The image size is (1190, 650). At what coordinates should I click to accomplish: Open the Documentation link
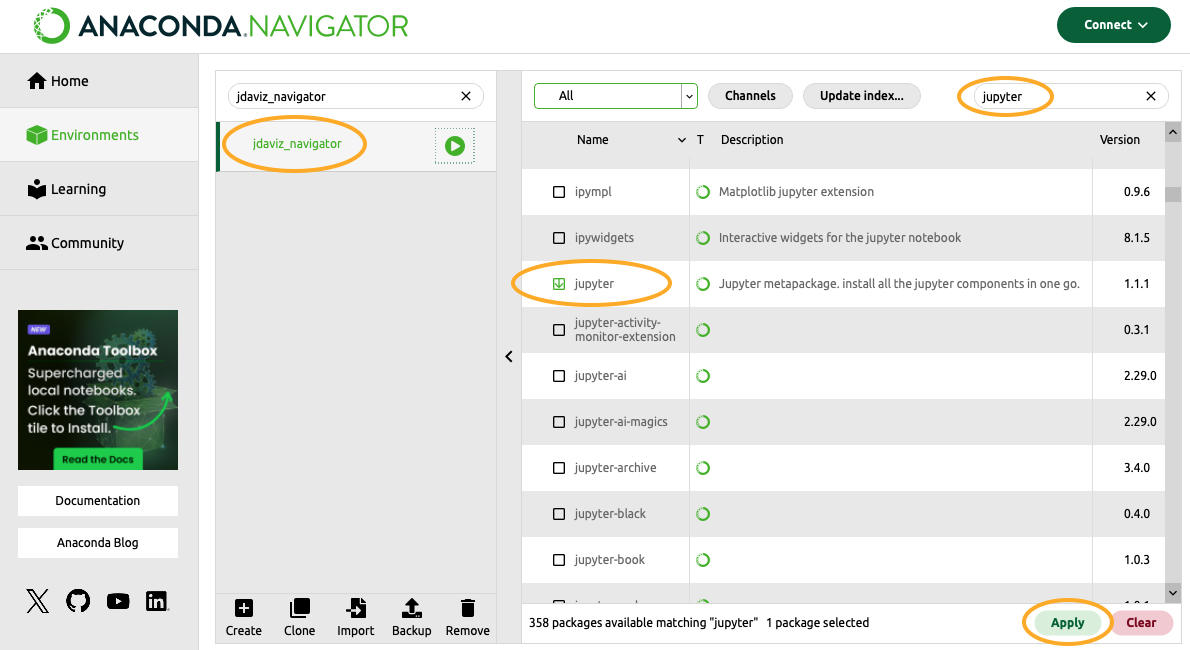tap(97, 500)
